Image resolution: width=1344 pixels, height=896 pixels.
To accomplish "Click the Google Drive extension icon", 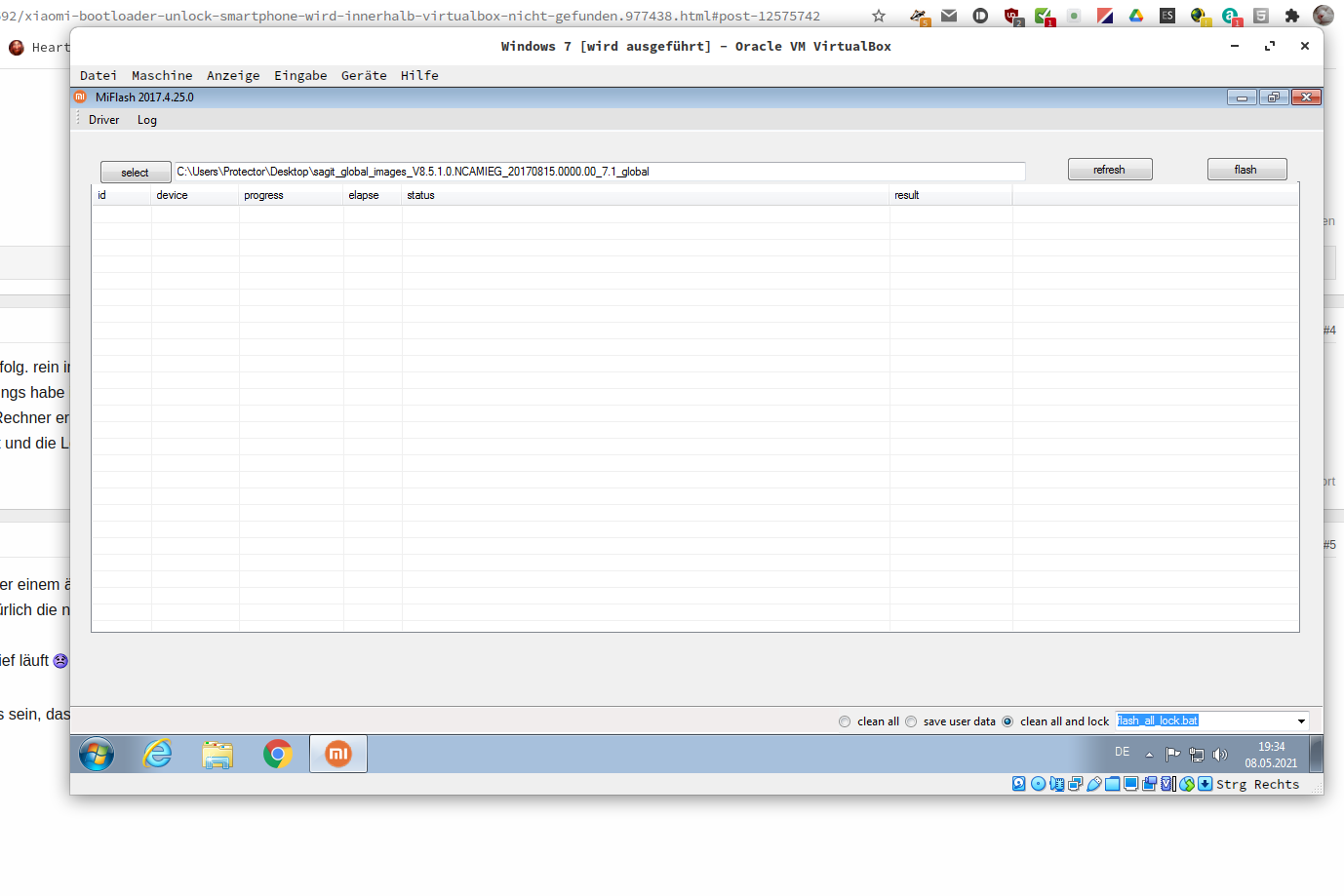I will pyautogui.click(x=1136, y=16).
